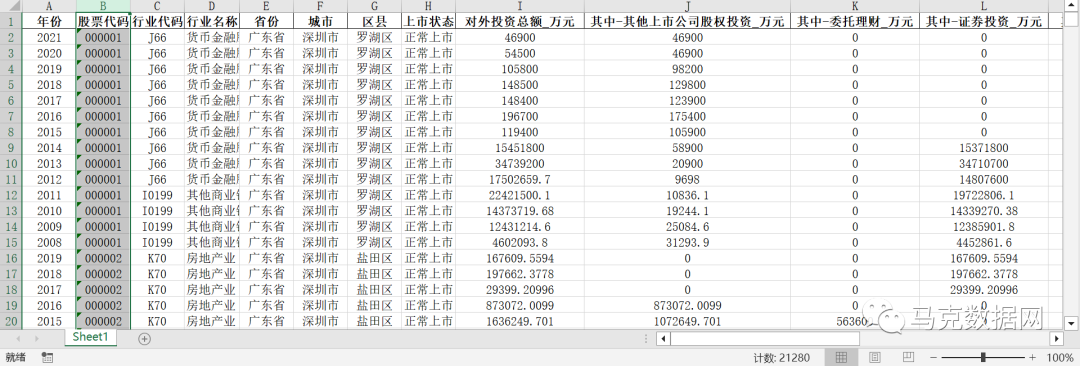Select column E header
The image size is (1080, 366).
tap(266, 6)
